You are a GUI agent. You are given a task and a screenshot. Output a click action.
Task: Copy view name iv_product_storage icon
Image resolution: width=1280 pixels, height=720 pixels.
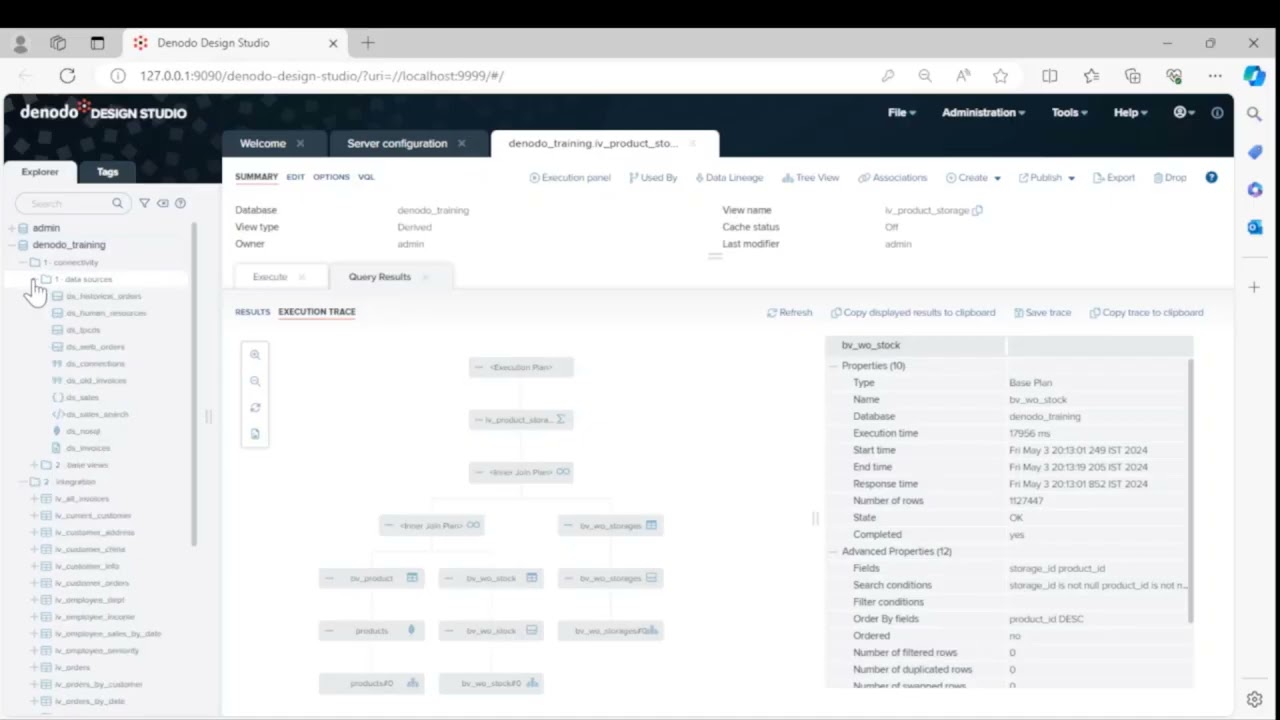977,211
